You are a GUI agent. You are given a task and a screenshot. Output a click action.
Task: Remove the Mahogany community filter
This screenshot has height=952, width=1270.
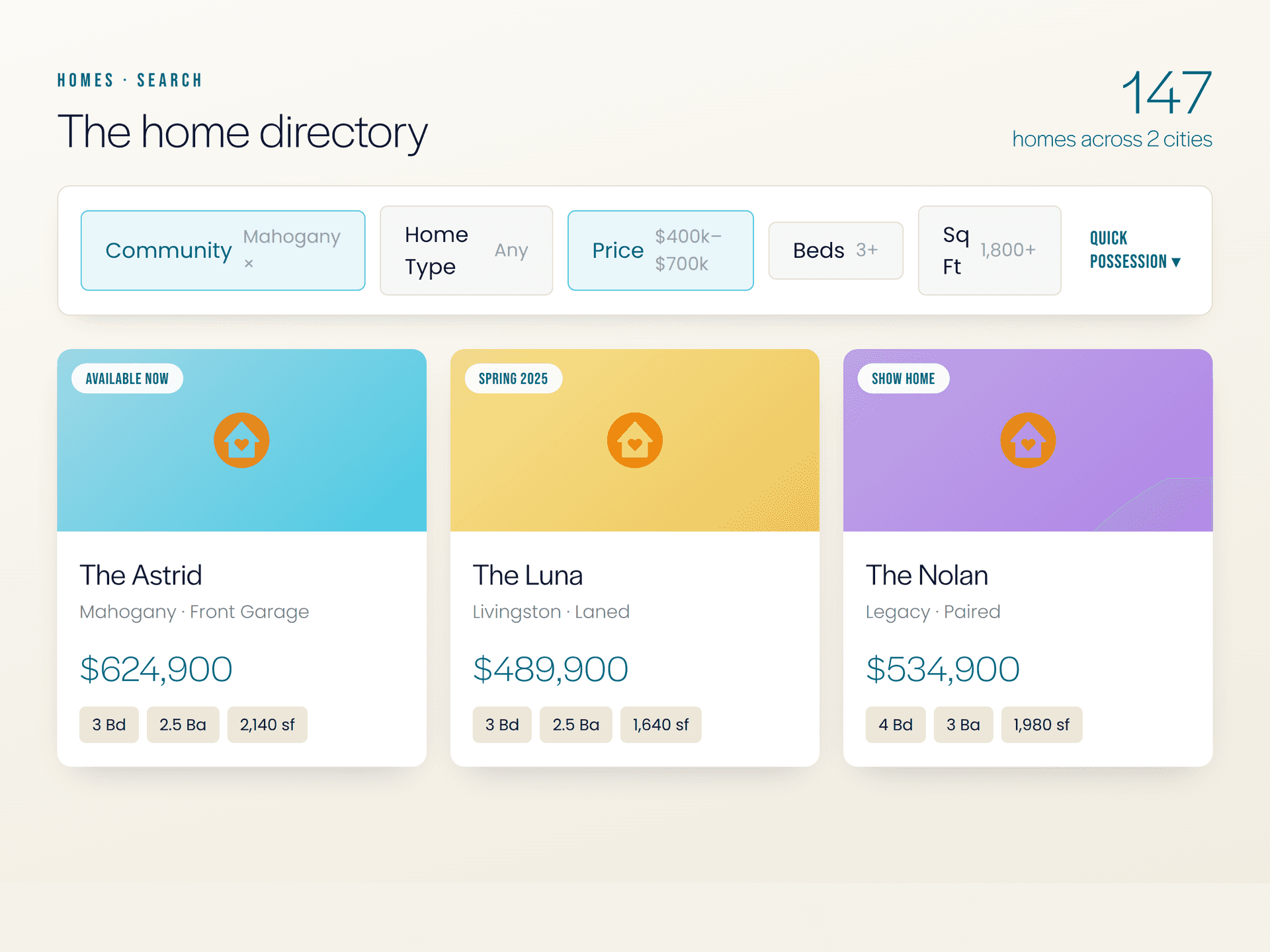[249, 263]
